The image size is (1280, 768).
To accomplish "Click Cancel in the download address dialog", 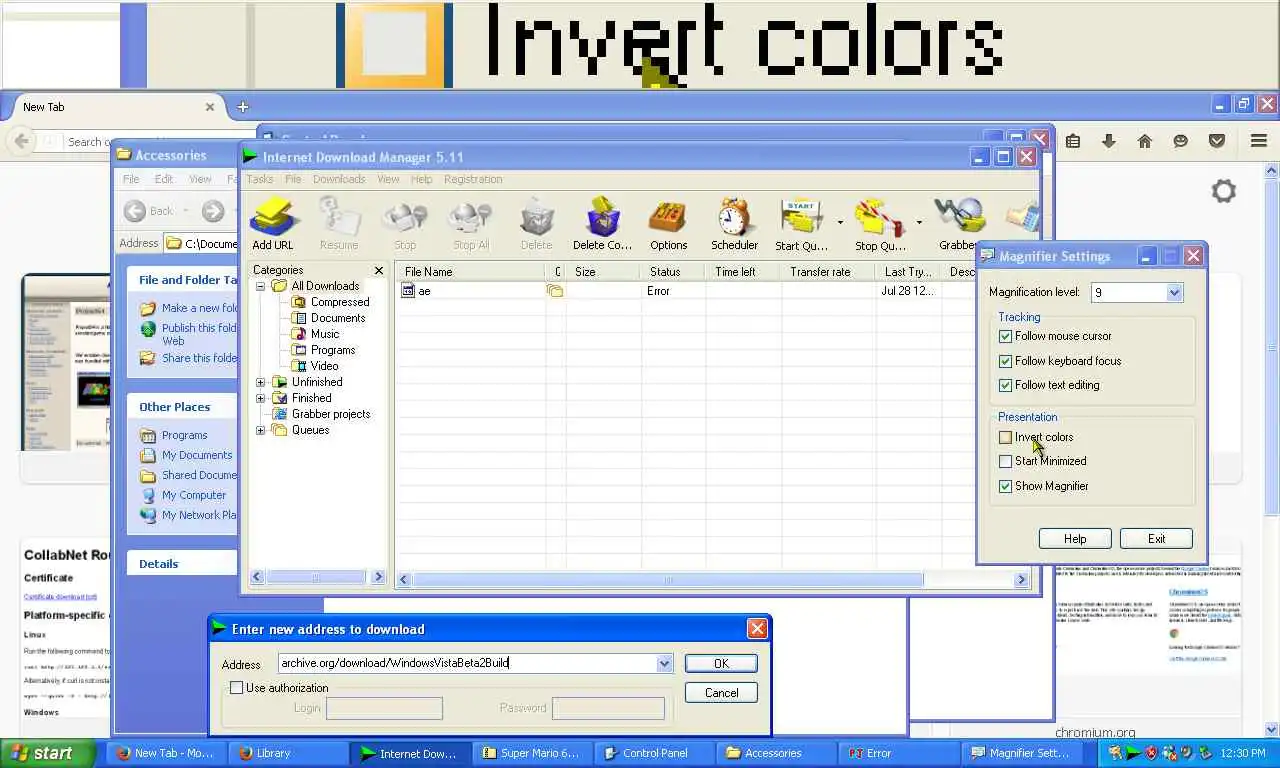I will point(721,692).
